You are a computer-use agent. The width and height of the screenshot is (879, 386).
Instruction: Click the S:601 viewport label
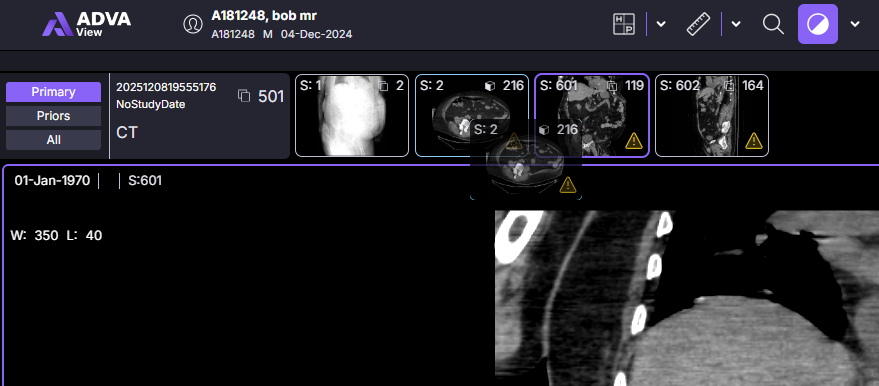[145, 181]
